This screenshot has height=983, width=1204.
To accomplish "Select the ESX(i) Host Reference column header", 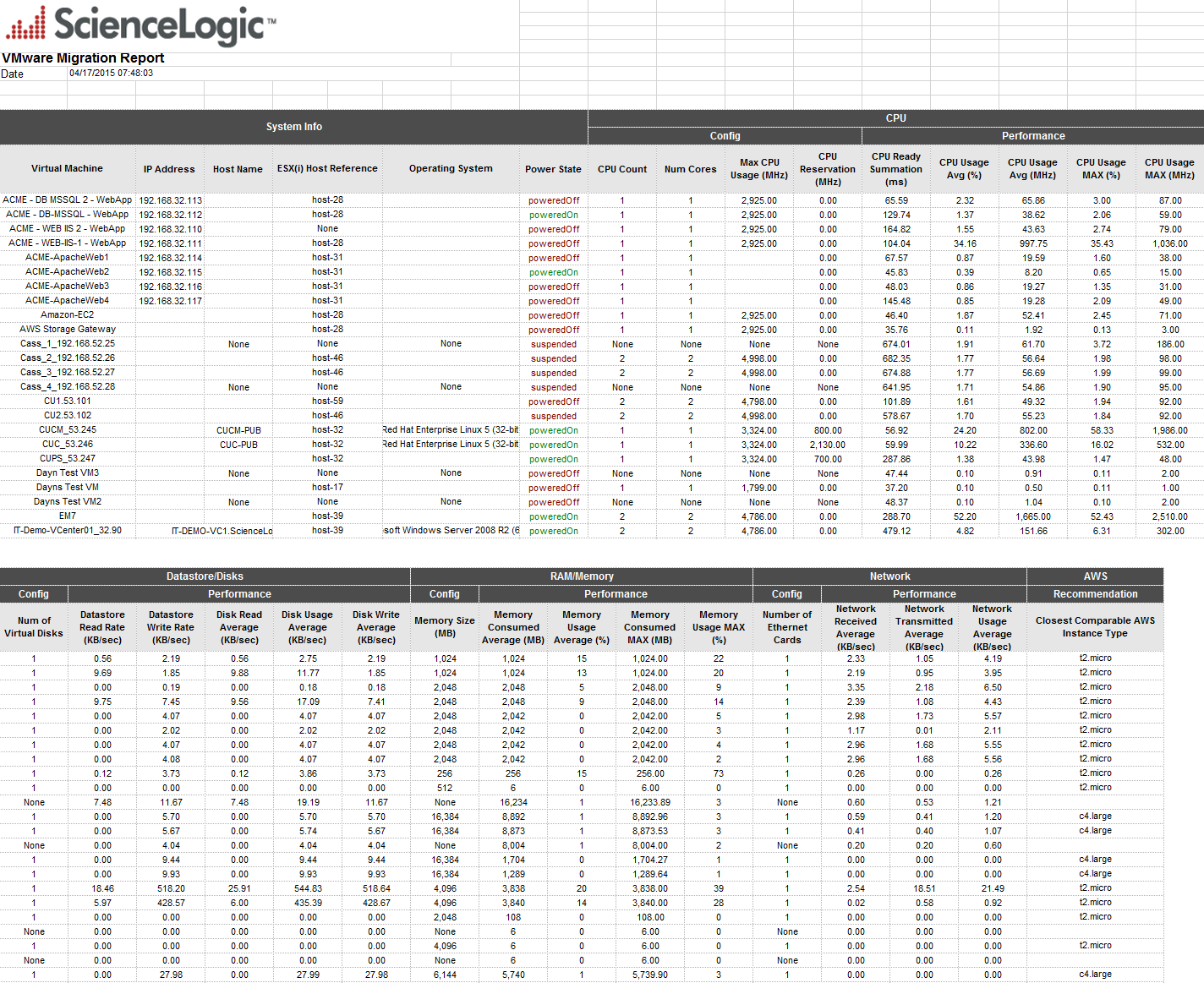I will pyautogui.click(x=327, y=169).
